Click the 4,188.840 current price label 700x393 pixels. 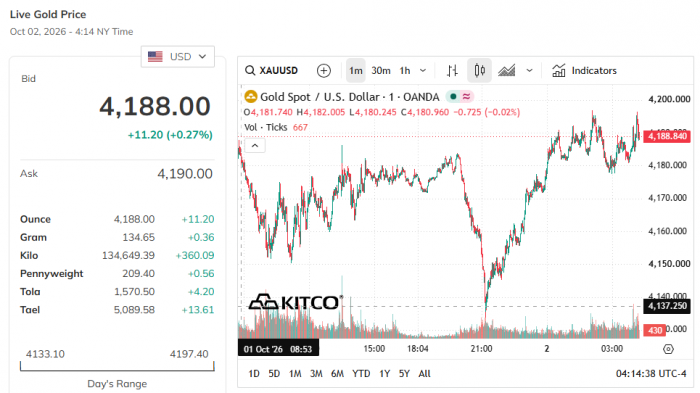667,136
